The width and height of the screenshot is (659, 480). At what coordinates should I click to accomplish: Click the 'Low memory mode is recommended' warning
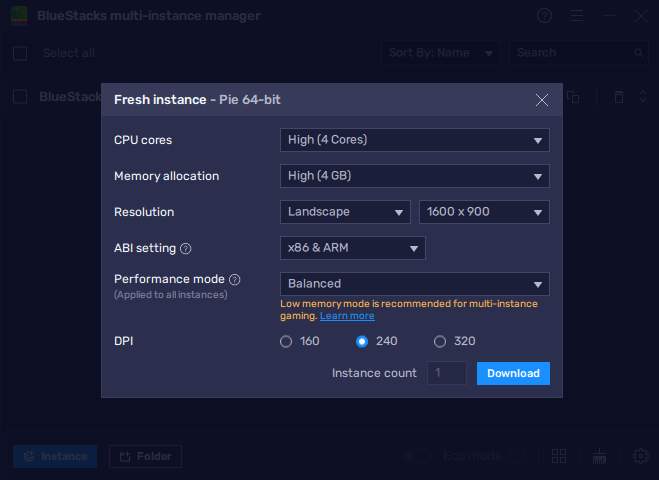409,310
